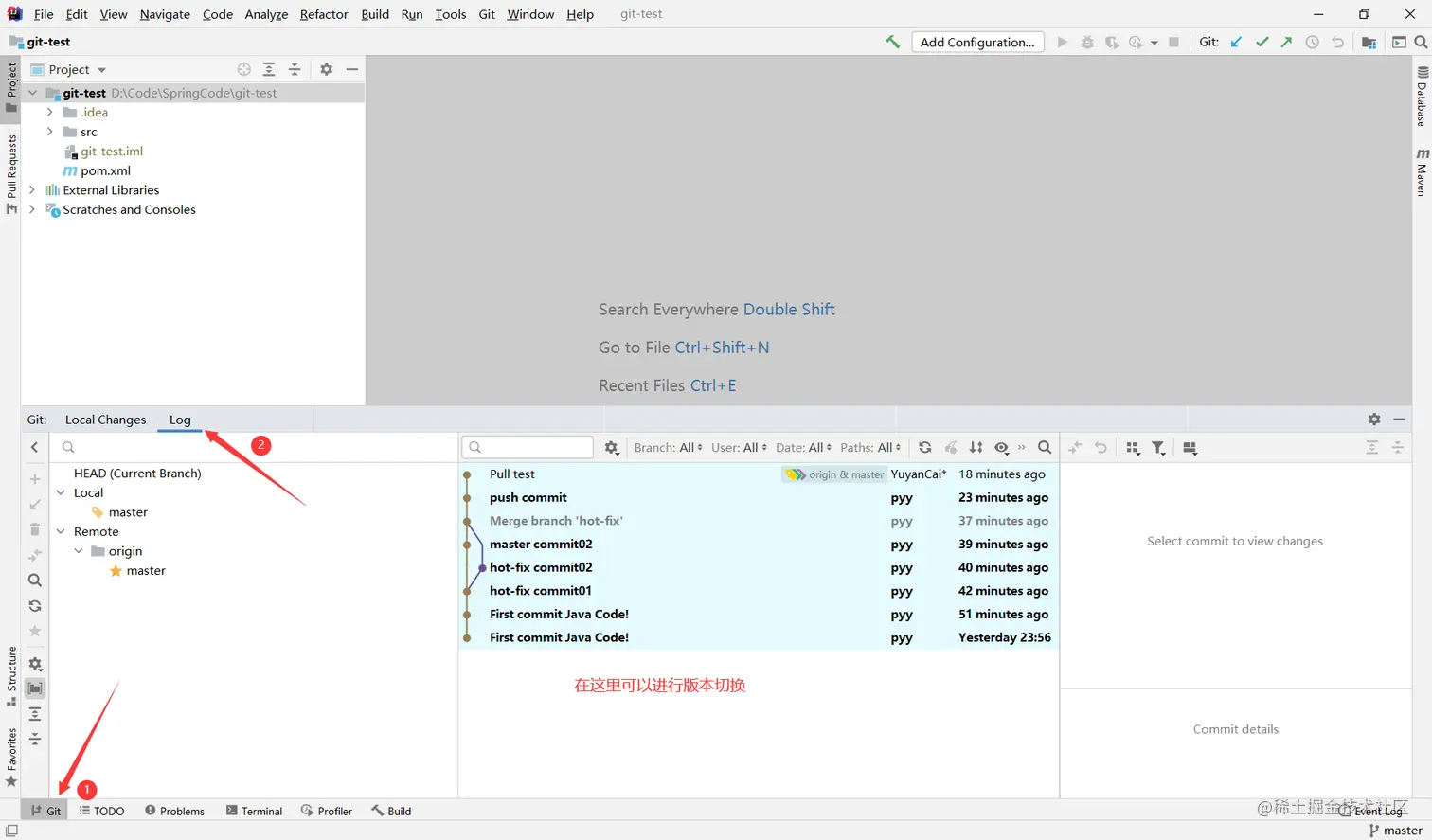The height and width of the screenshot is (840, 1432).
Task: Expand External Libraries node
Action: (x=32, y=190)
